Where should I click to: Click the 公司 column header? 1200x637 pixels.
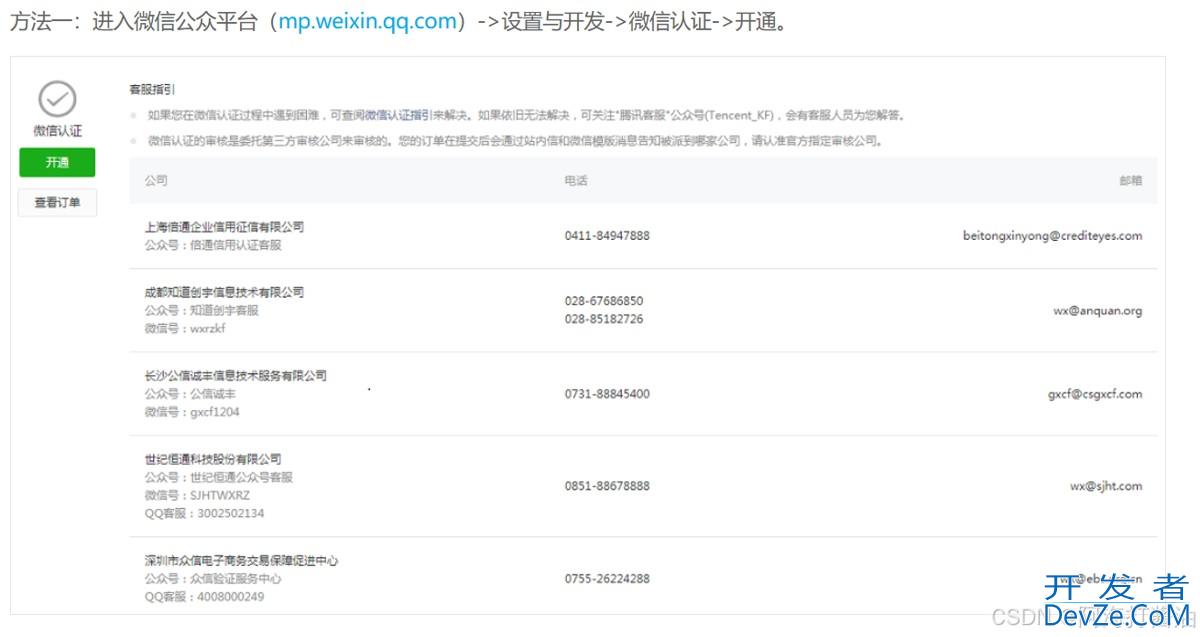tap(156, 181)
